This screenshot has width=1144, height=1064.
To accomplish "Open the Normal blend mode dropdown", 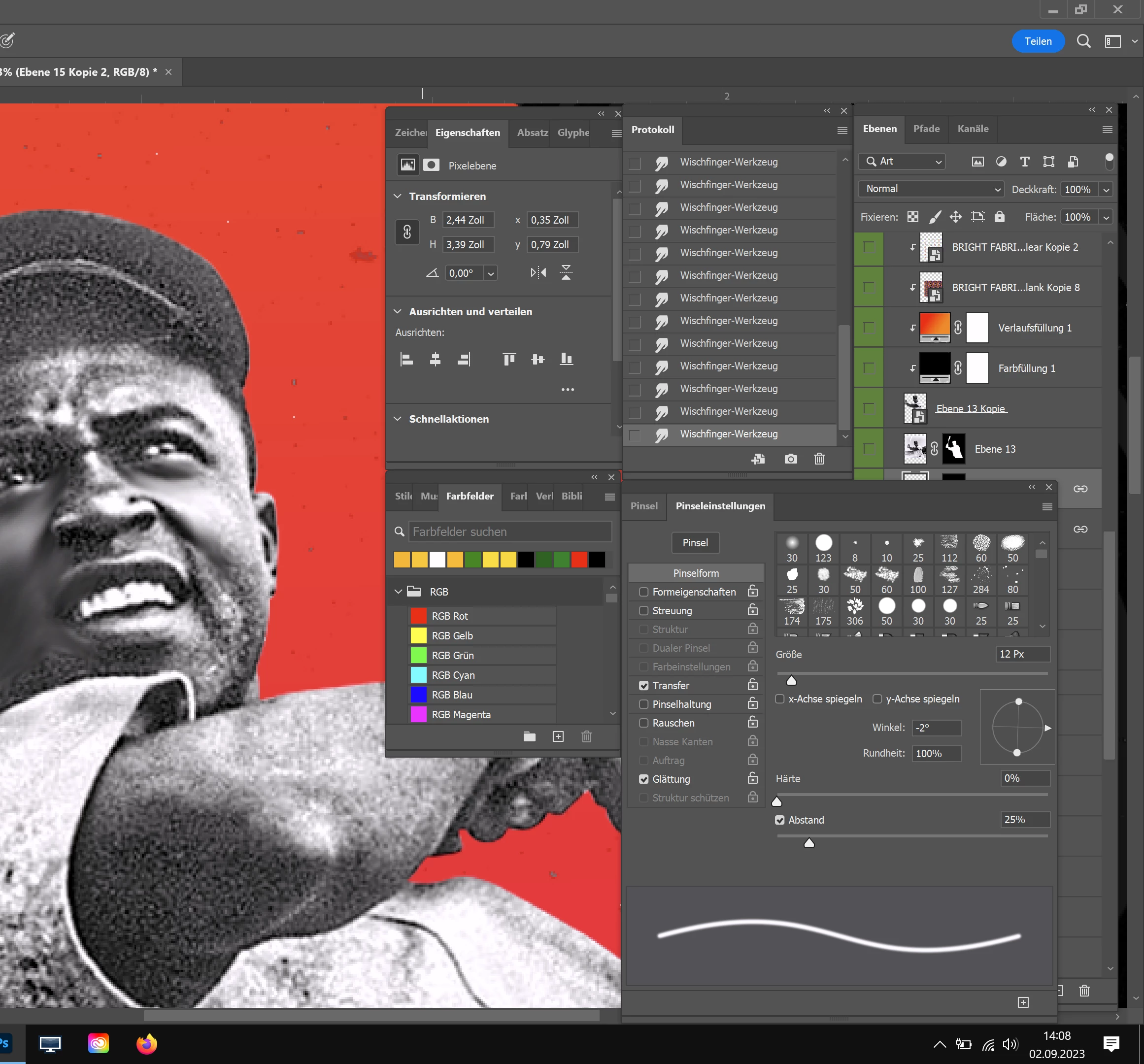I will pyautogui.click(x=931, y=189).
